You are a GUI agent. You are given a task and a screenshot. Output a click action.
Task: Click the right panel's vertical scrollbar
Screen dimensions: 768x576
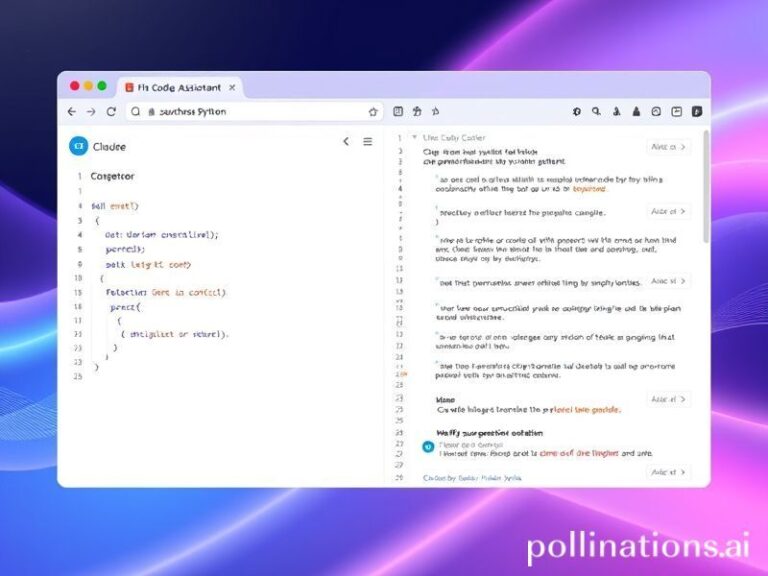(x=706, y=186)
